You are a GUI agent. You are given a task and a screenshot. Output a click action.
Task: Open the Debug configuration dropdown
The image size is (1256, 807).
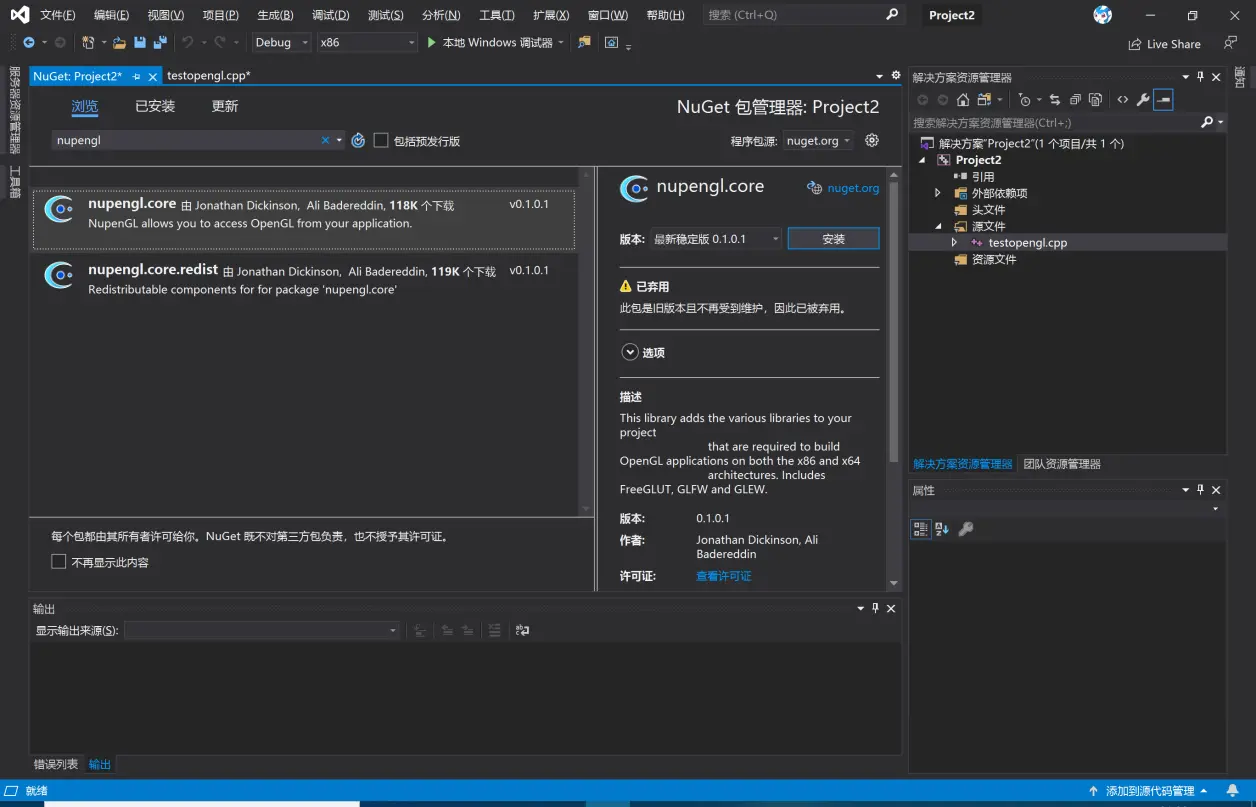pyautogui.click(x=282, y=43)
